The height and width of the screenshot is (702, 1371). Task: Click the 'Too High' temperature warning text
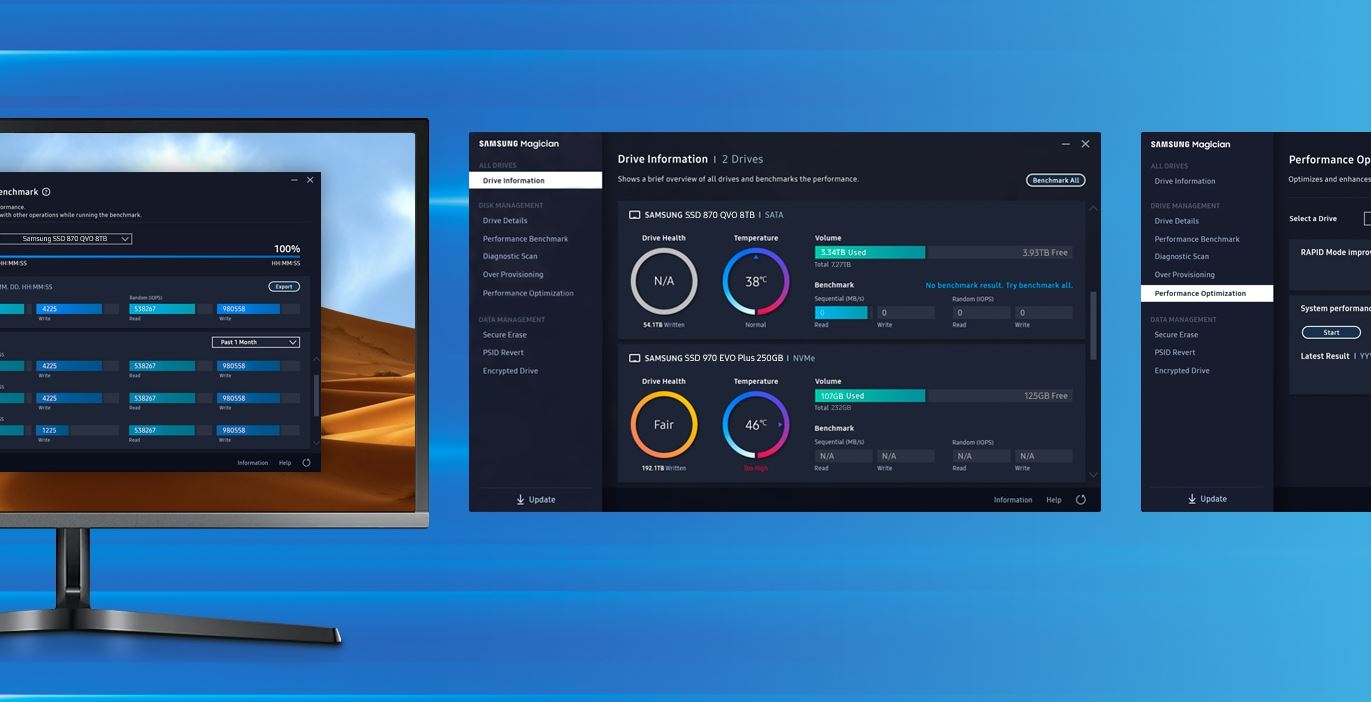click(x=756, y=468)
